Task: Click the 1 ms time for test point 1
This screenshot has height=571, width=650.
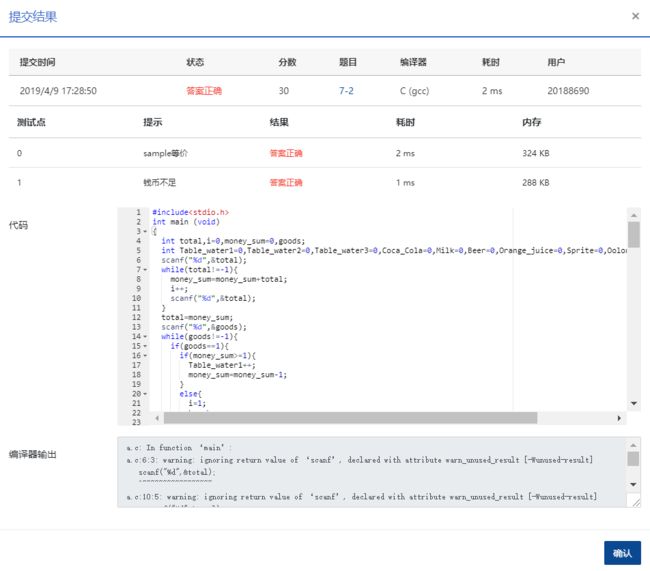Action: coord(405,182)
